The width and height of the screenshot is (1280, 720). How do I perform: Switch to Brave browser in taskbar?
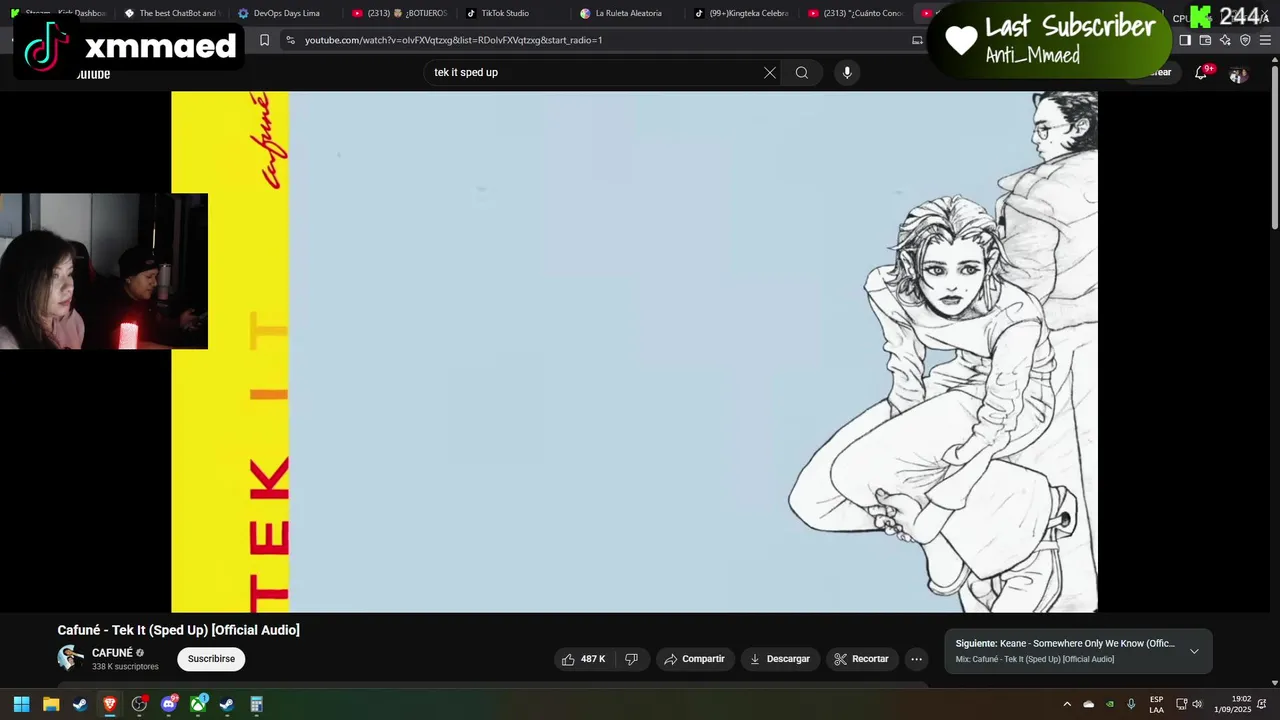click(x=110, y=704)
